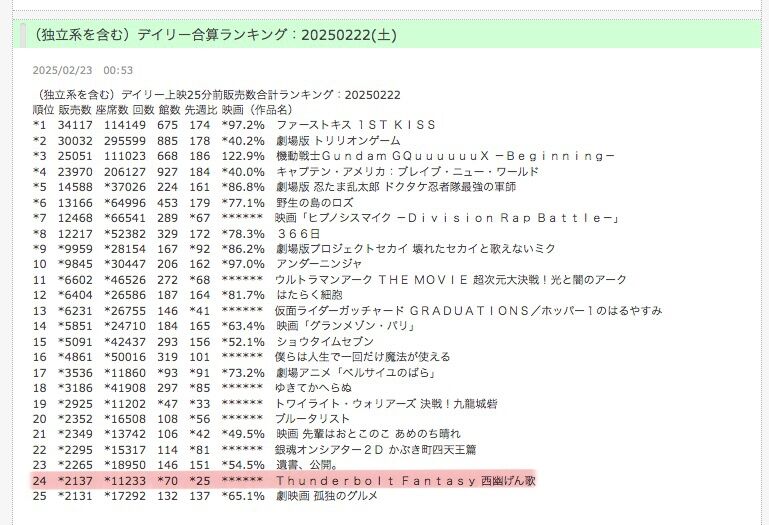Click percentage *49.5% value
Viewport: 769px width, 525px height.
click(243, 434)
